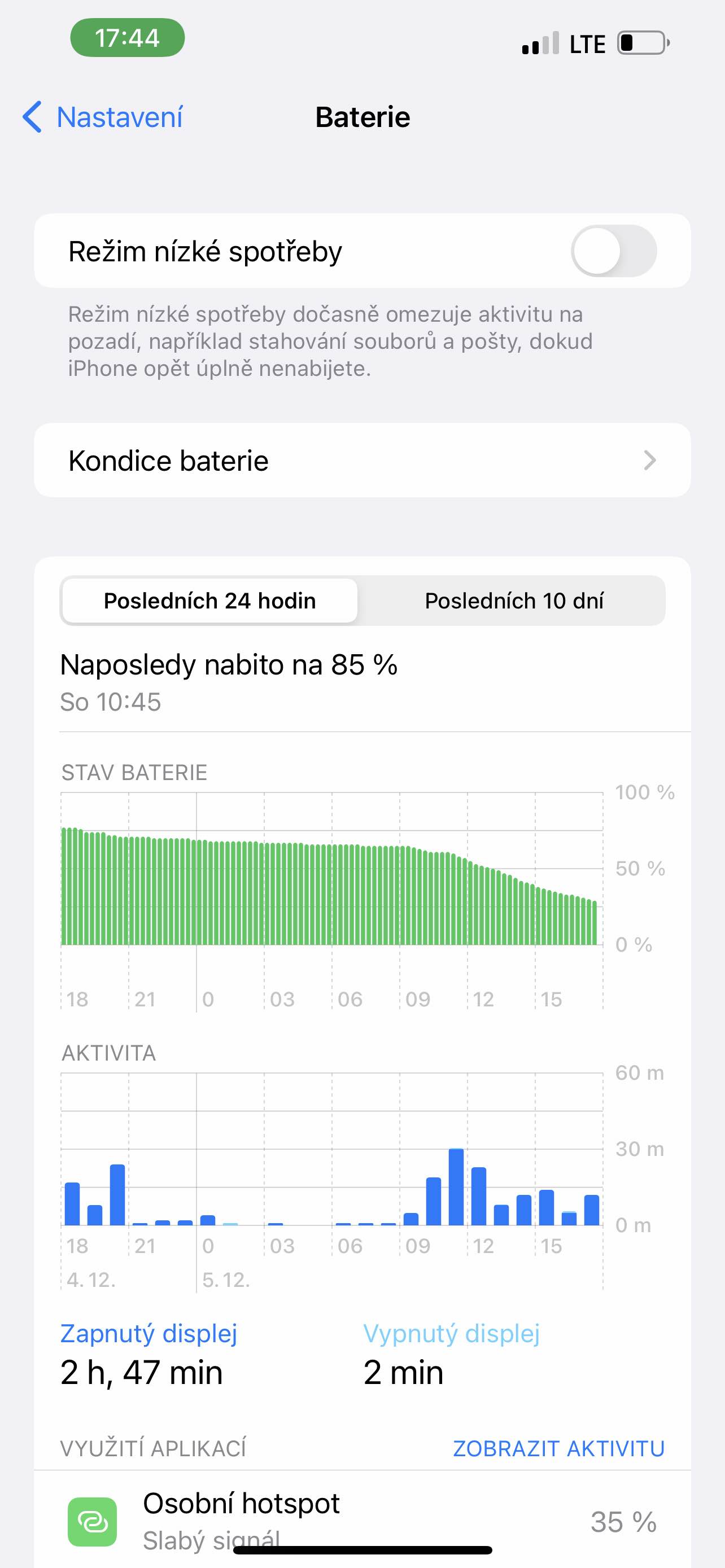Tap the battery status icon
The height and width of the screenshot is (1568, 725).
pos(643,43)
